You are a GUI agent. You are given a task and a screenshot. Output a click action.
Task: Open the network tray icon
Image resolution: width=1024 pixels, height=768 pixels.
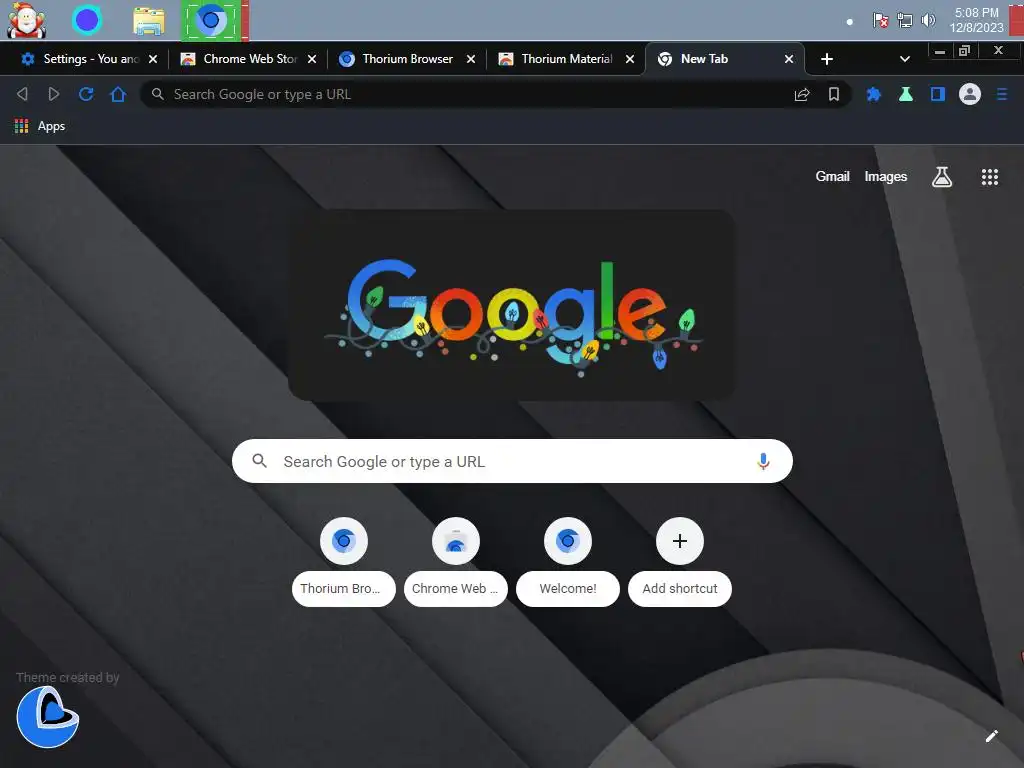tap(904, 21)
